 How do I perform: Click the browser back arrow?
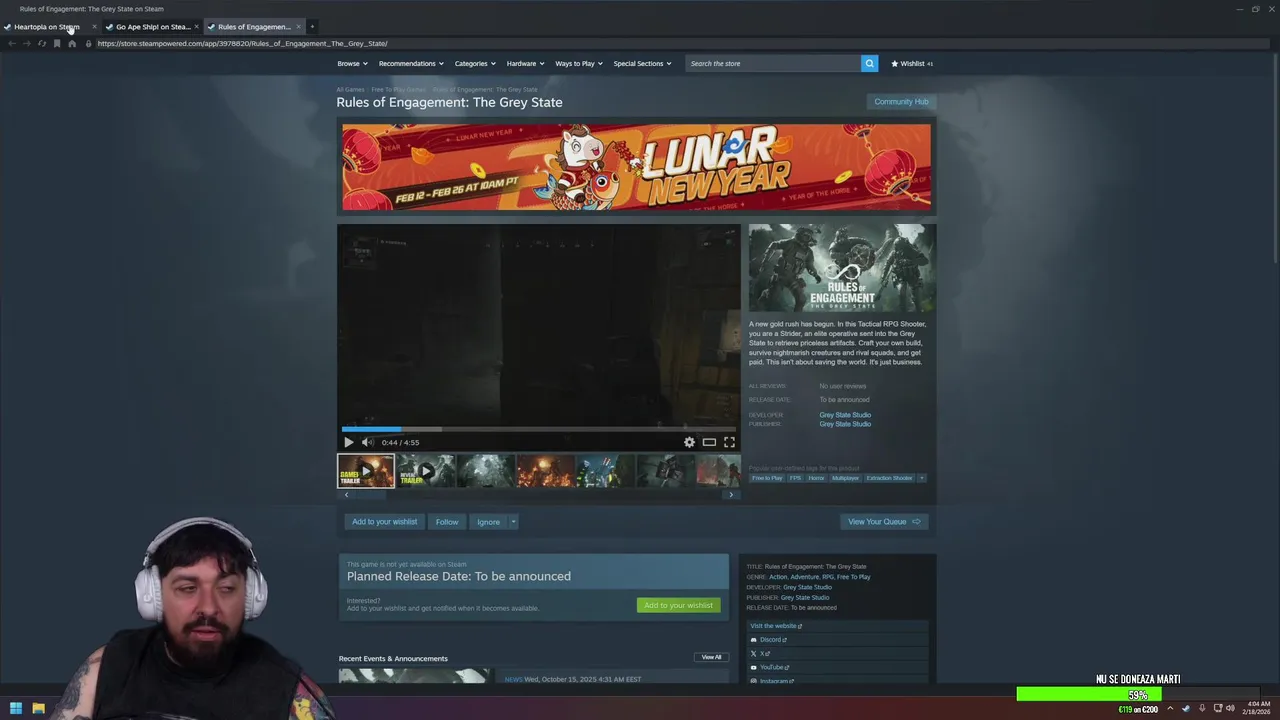(x=12, y=44)
